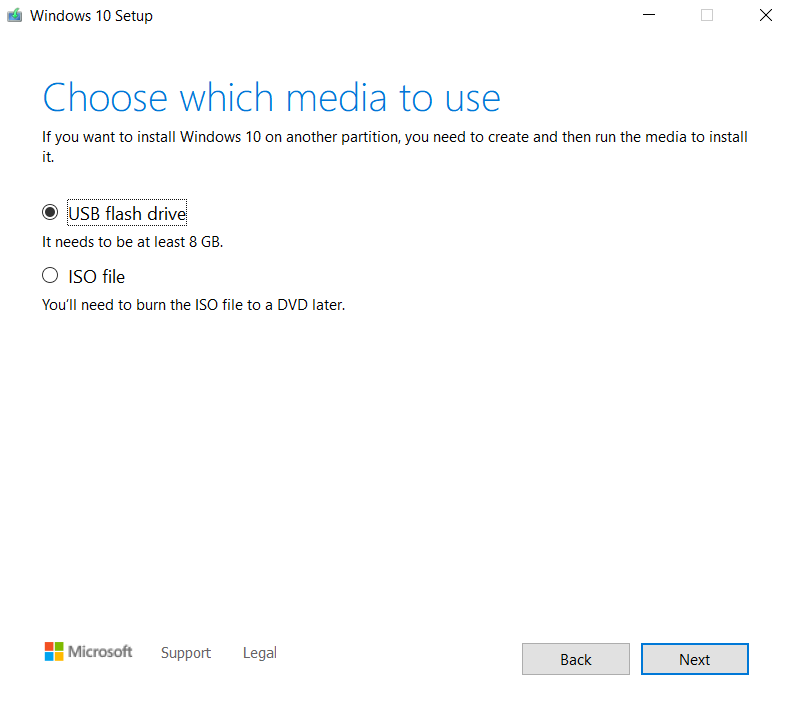Viewport: 794px width, 706px height.
Task: Open the Legal link
Action: point(260,653)
